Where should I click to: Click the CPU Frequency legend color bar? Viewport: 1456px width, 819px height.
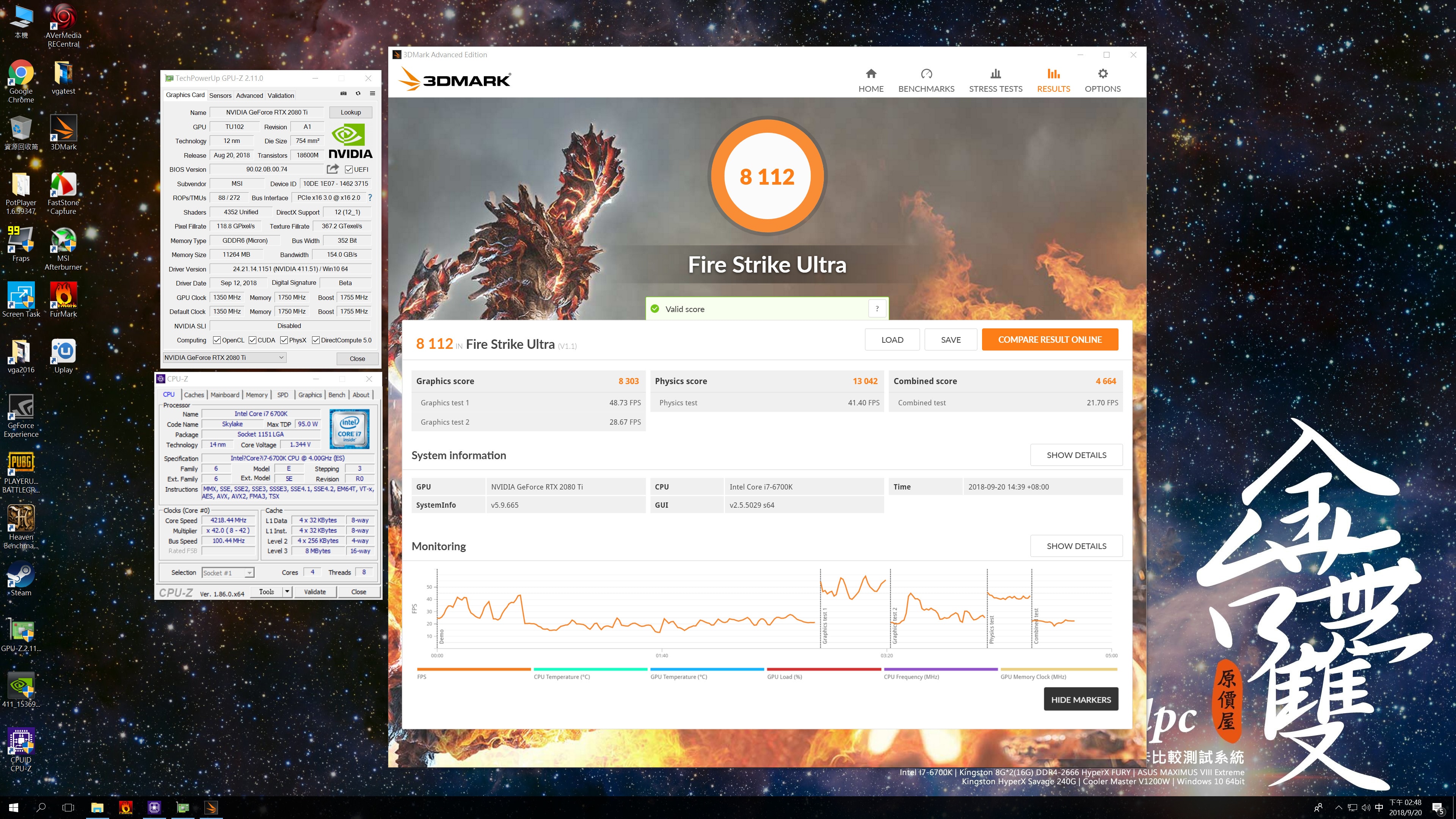click(x=940, y=669)
